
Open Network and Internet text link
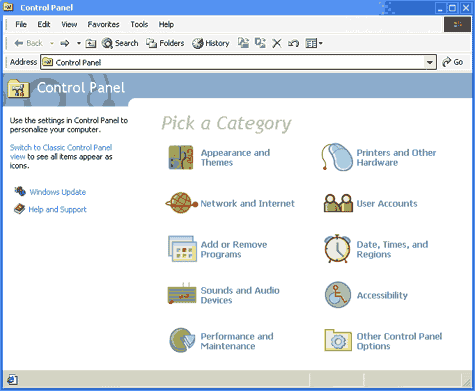pos(247,203)
